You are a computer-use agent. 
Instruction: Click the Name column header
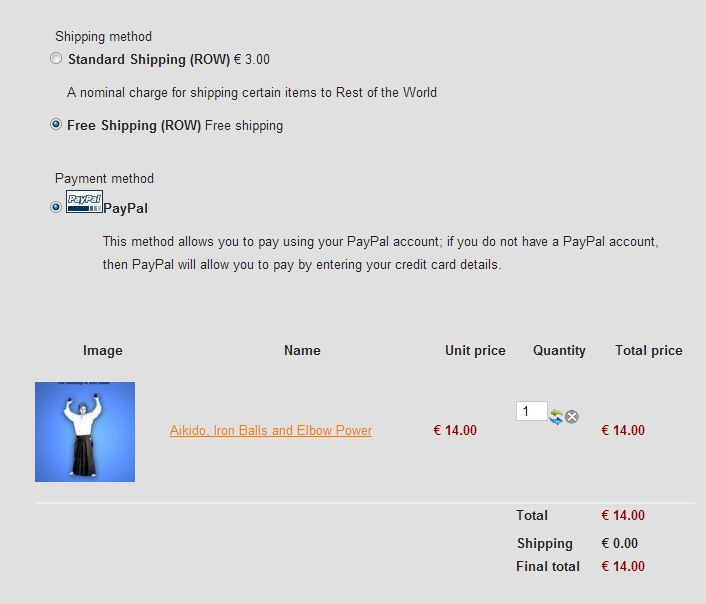pos(302,350)
